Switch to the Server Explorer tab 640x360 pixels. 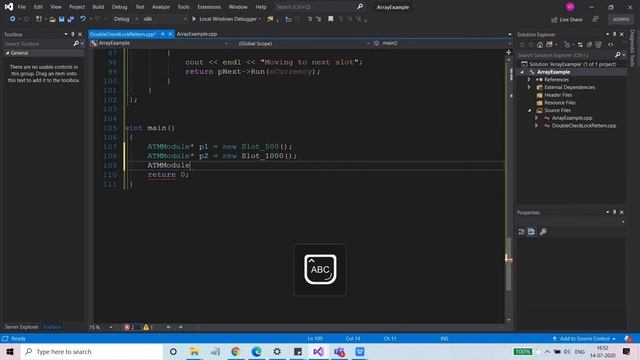[x=21, y=327]
